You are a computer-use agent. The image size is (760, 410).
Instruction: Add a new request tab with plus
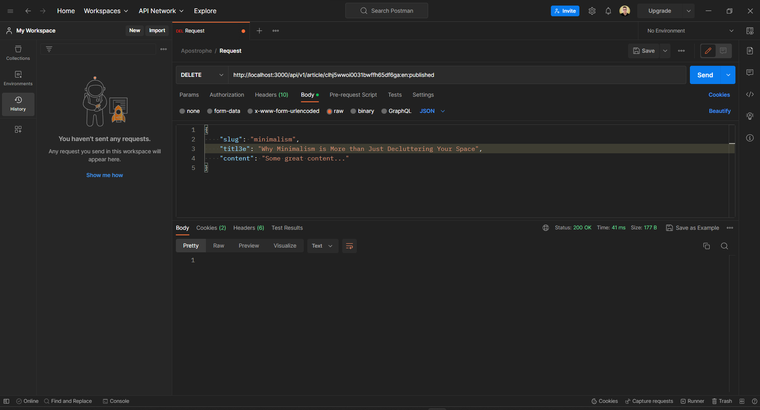[259, 31]
